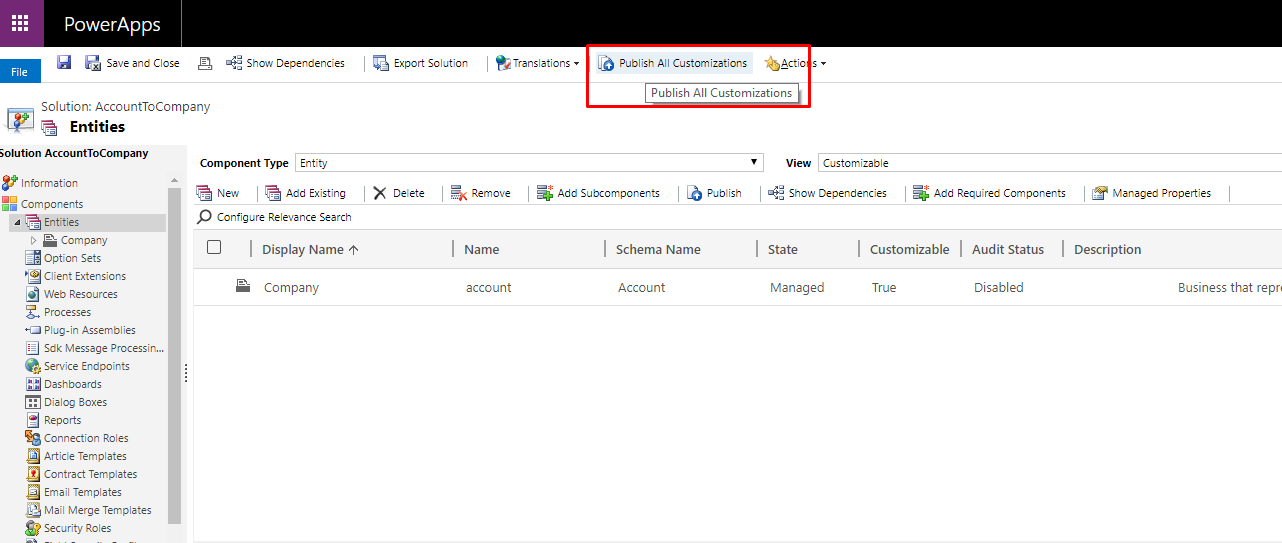This screenshot has width=1282, height=543.
Task: Select Service Endpoints in the tree
Action: pos(86,366)
